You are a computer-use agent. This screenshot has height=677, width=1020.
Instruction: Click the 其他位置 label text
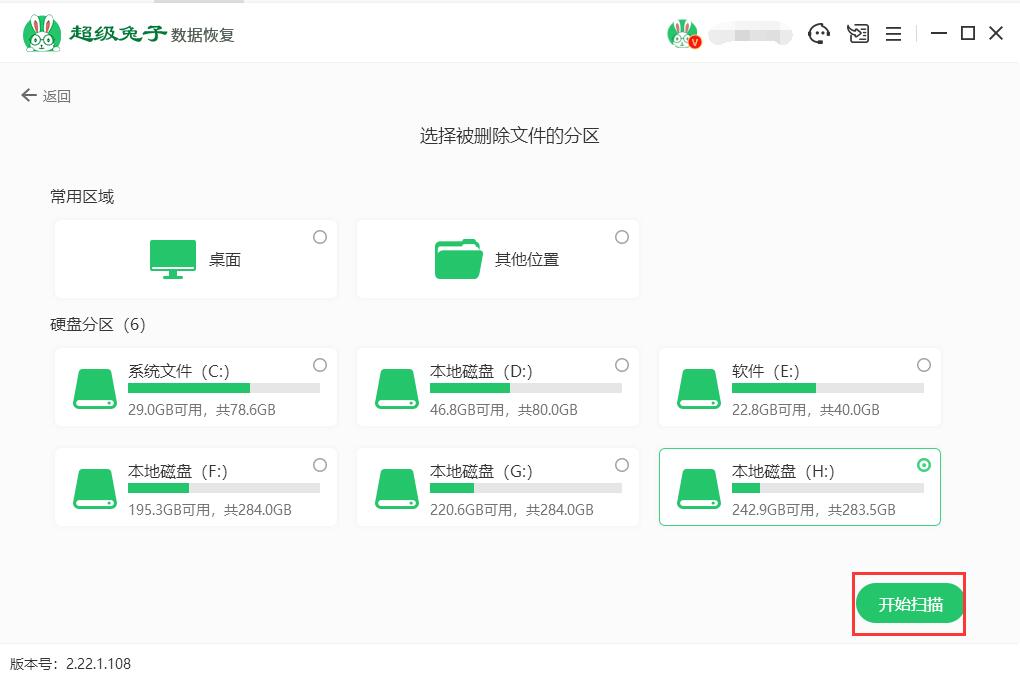click(526, 259)
